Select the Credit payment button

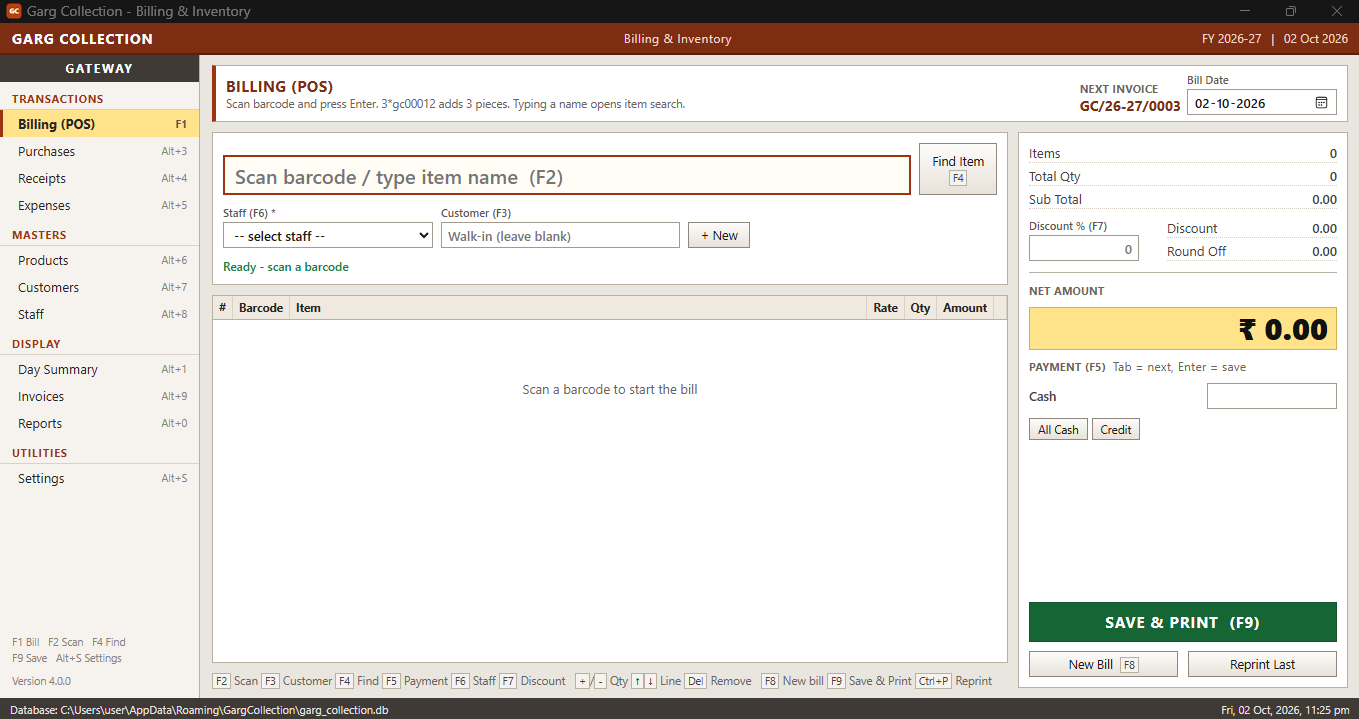[x=1116, y=429]
